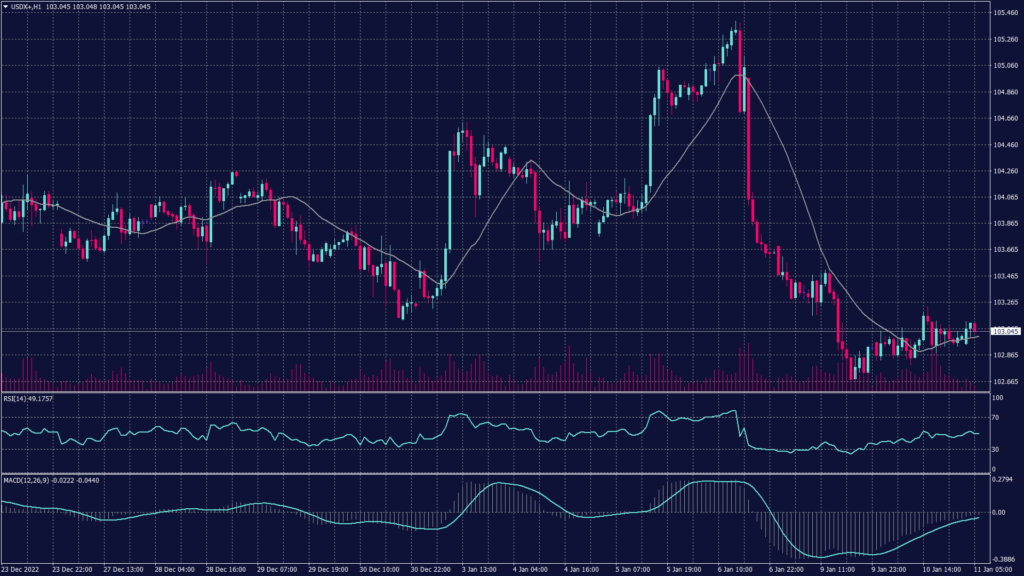Click the USDX+,H1 chart symbol label
This screenshot has width=1024, height=576.
25,6
